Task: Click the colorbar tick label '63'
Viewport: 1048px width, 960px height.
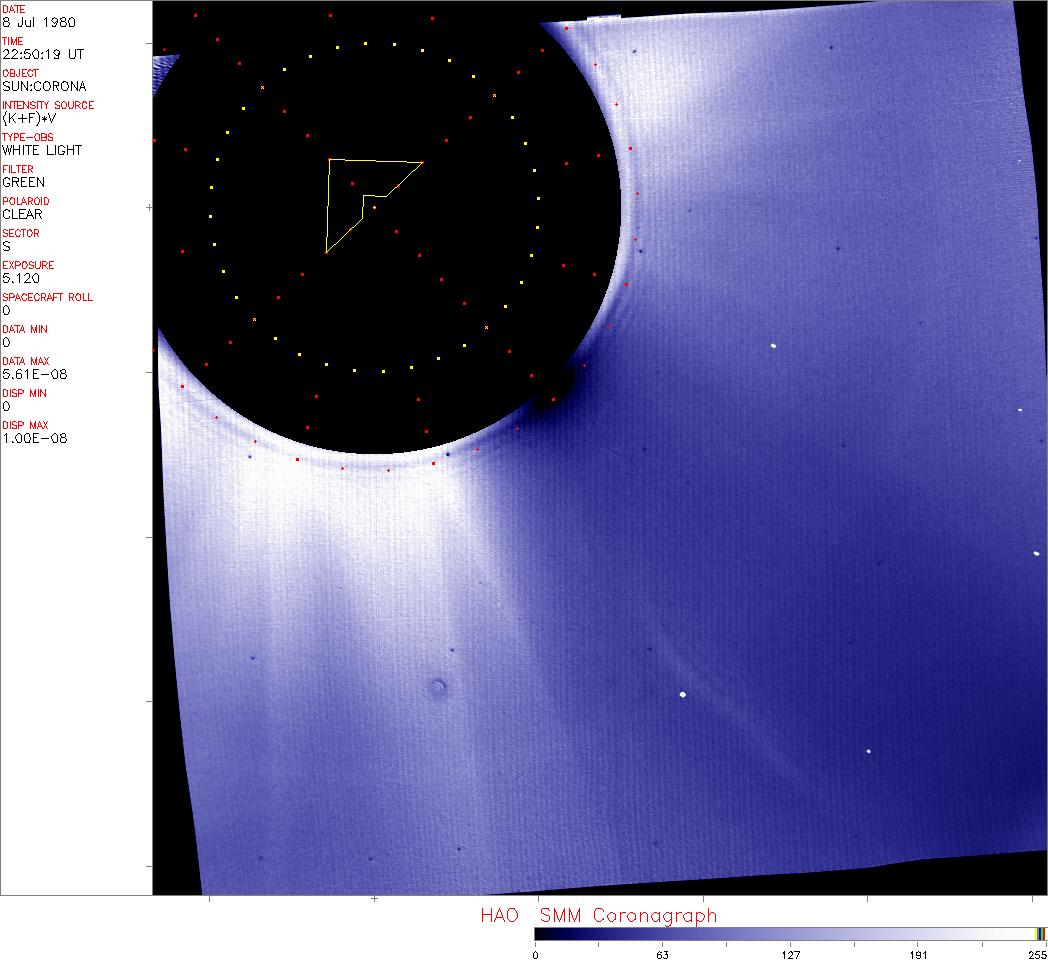Action: coord(662,954)
